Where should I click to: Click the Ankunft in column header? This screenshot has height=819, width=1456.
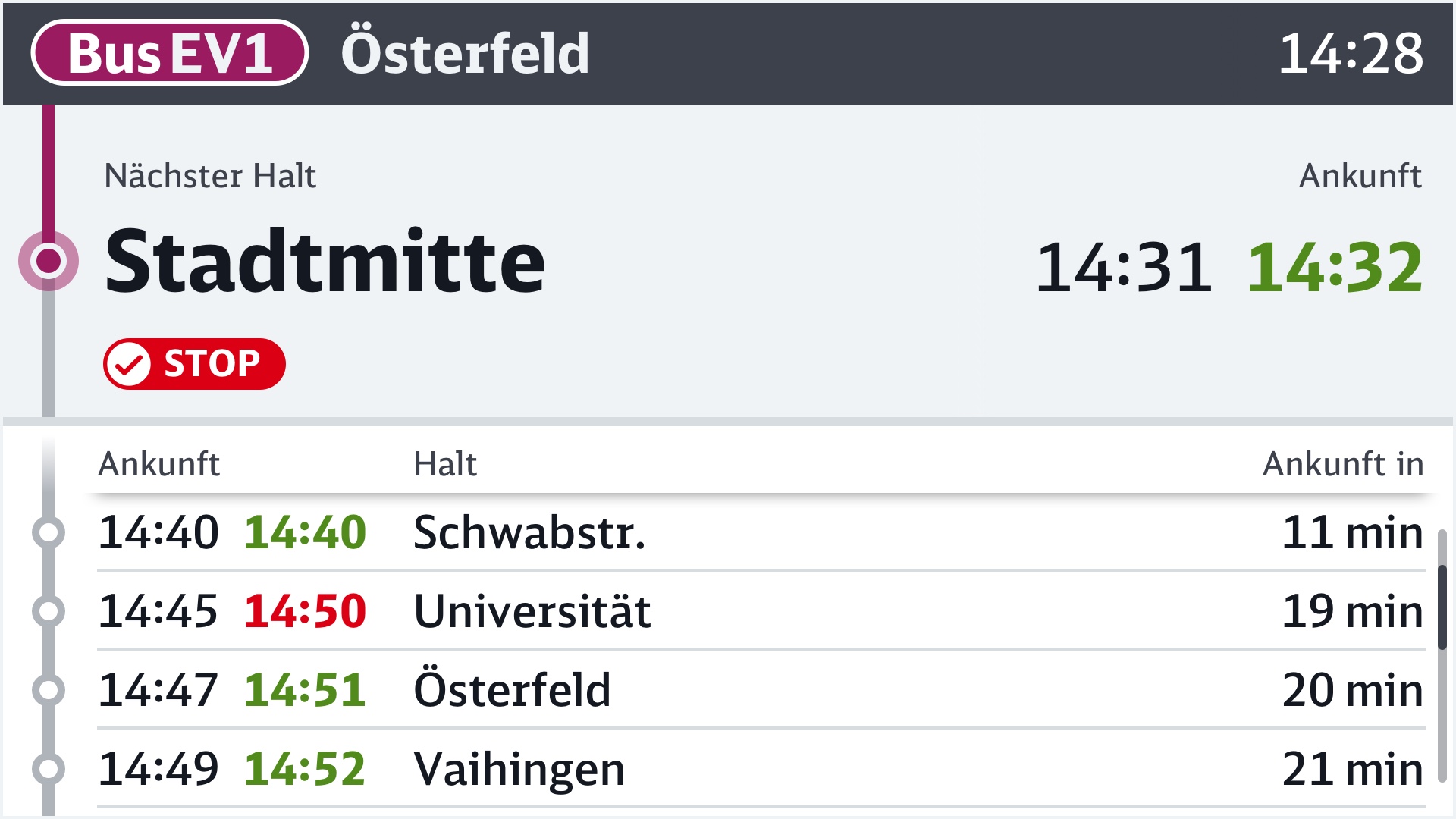pyautogui.click(x=1342, y=464)
